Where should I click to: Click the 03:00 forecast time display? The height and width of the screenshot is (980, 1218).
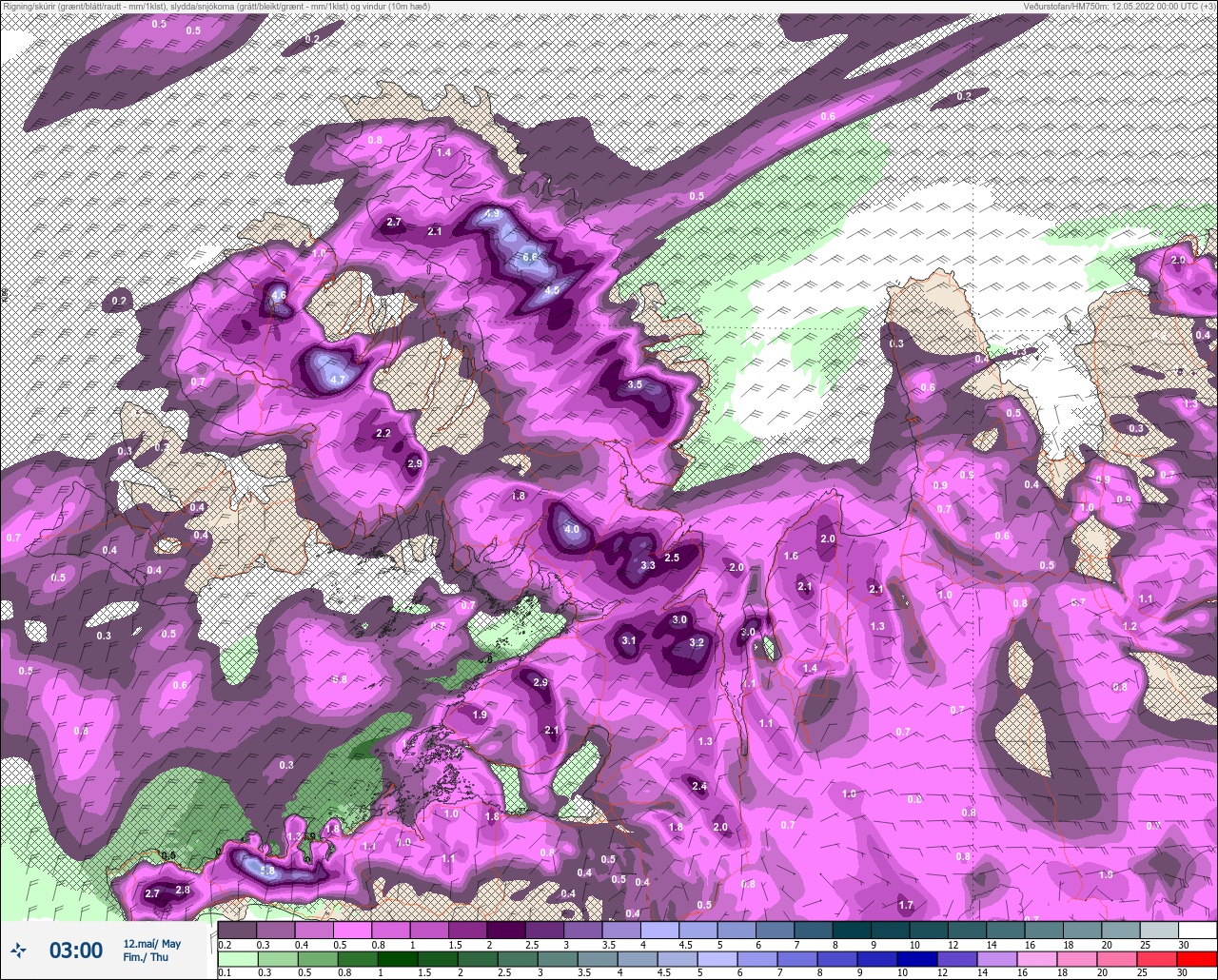[x=75, y=951]
